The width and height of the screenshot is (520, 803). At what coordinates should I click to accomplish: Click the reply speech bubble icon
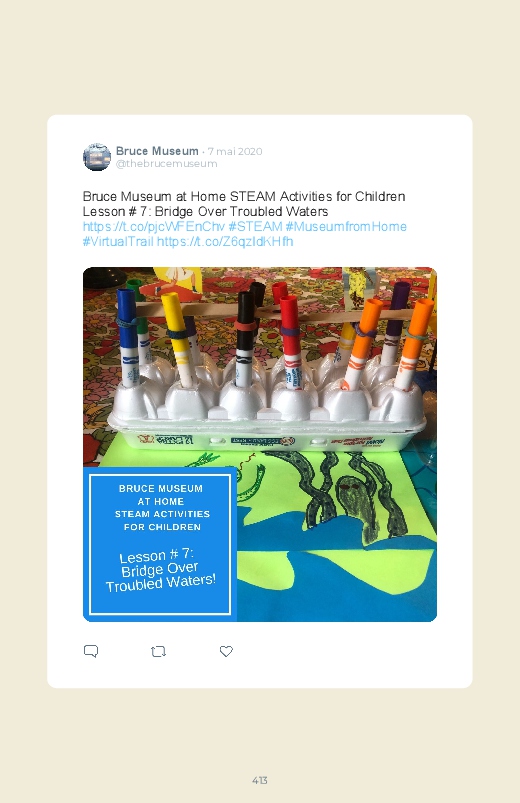click(91, 651)
